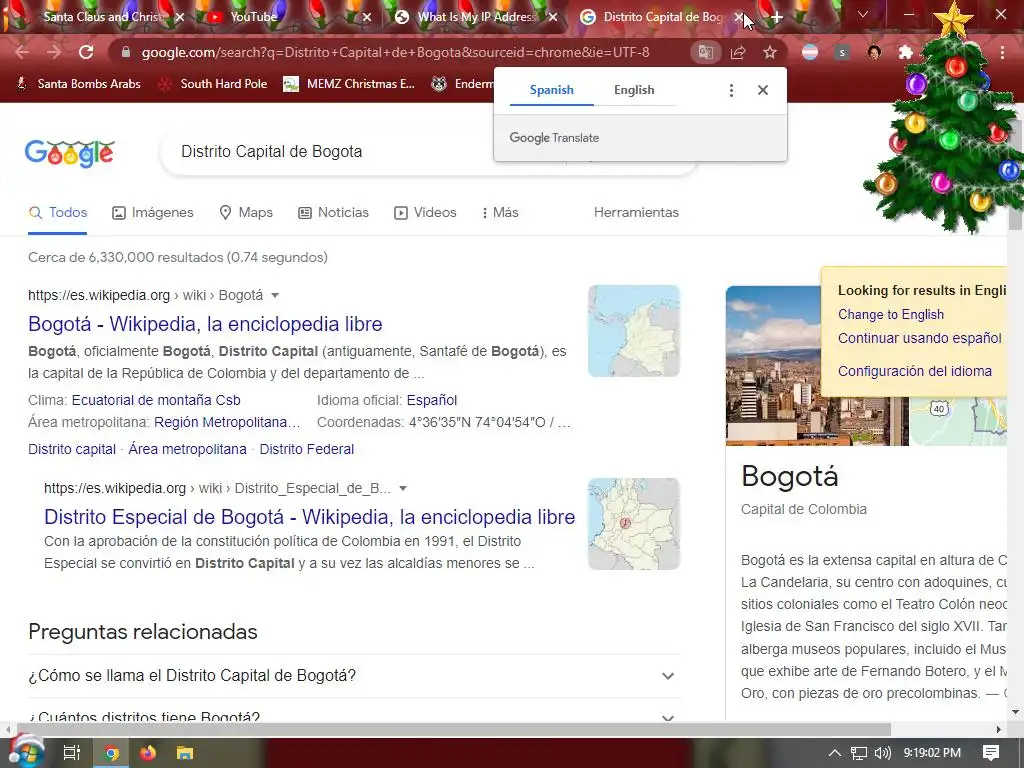Open the Google Translate icon in address bar

pyautogui.click(x=705, y=52)
